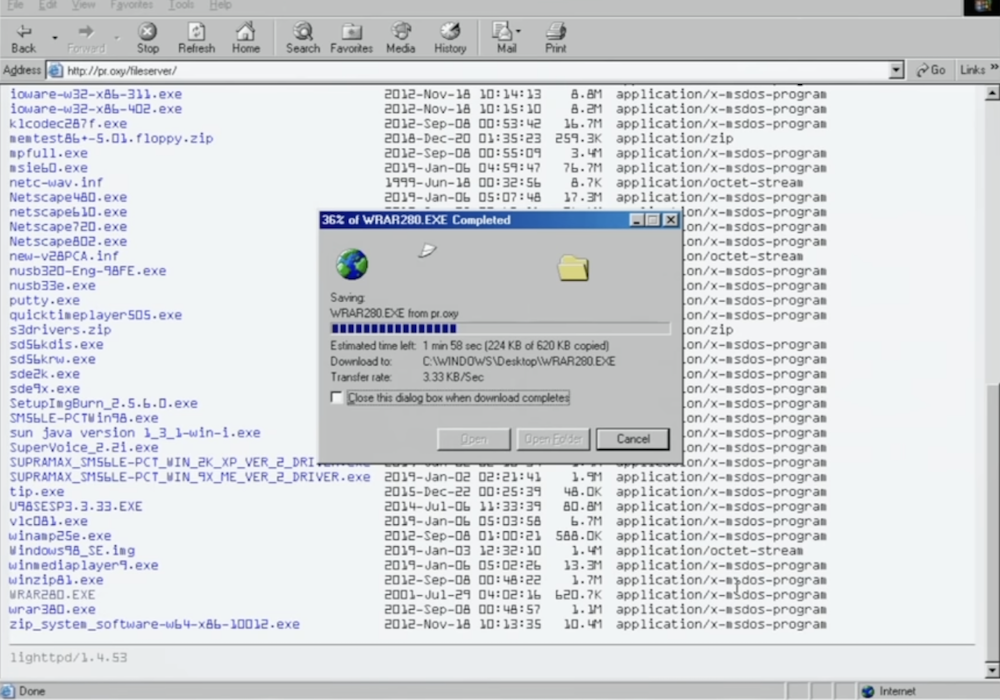Open the tip.exe link
This screenshot has height=700, width=1000.
[36, 492]
